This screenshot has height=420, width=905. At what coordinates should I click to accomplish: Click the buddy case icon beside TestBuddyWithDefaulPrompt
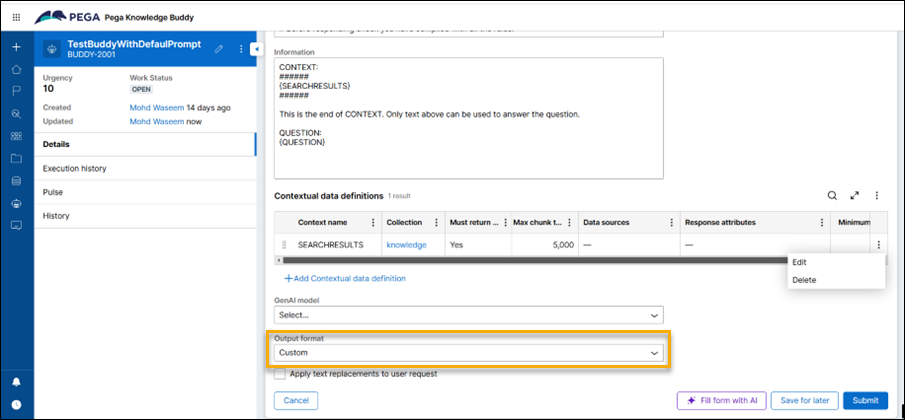coord(53,49)
